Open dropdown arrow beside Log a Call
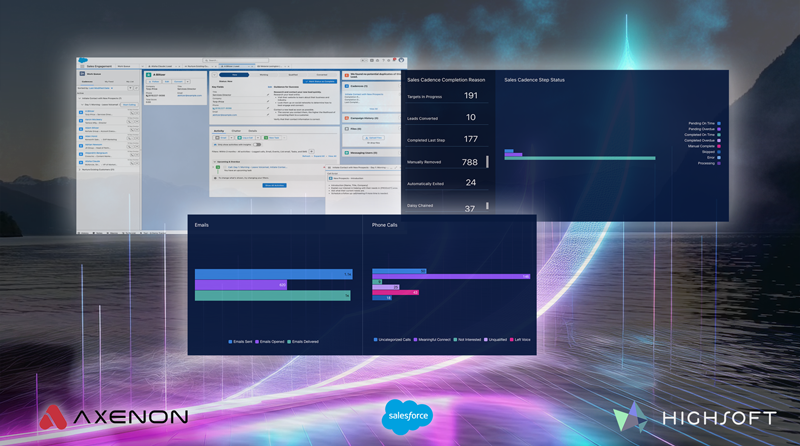The image size is (800, 446). click(258, 138)
